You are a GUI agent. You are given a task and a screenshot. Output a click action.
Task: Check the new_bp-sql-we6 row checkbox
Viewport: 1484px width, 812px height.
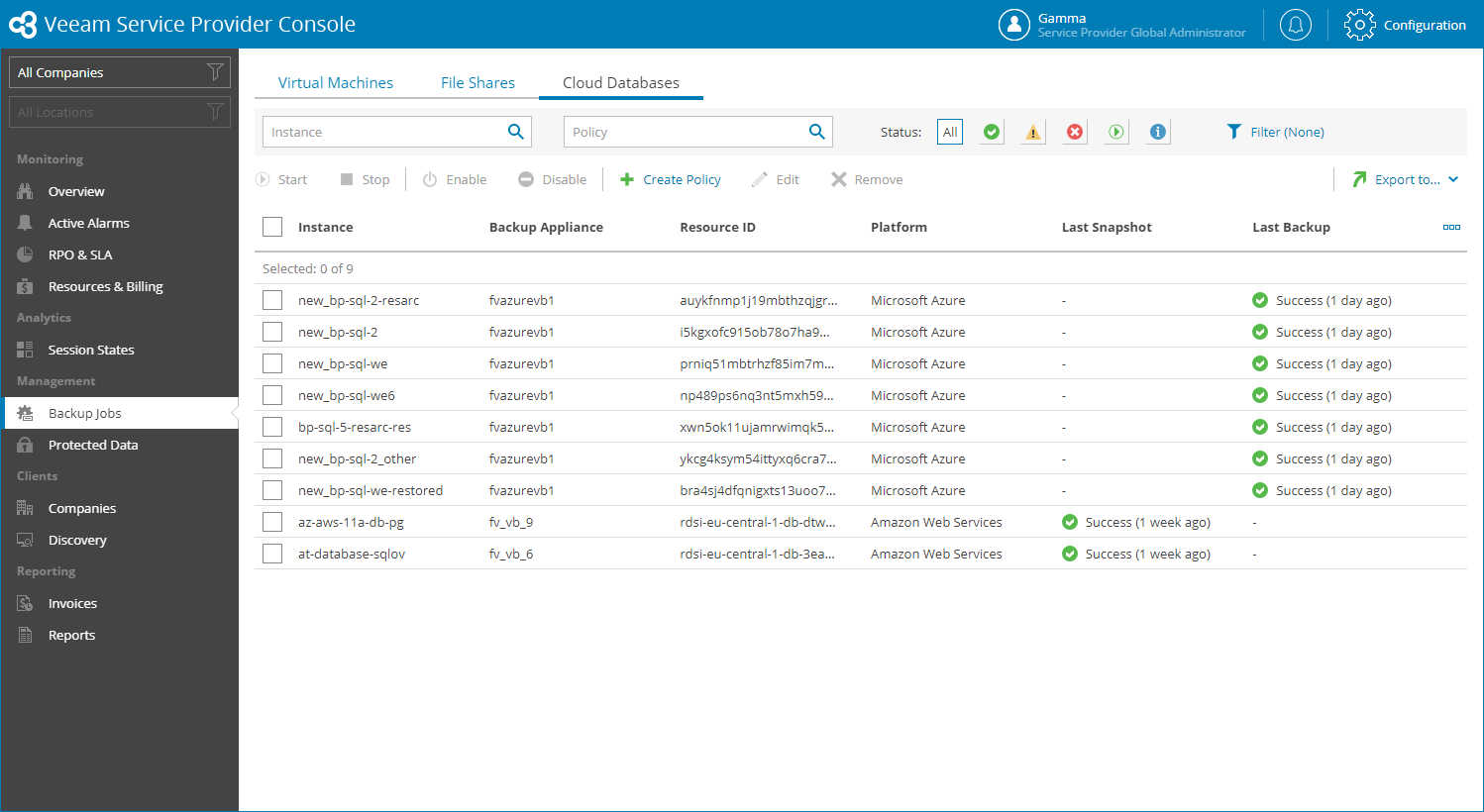coord(272,395)
